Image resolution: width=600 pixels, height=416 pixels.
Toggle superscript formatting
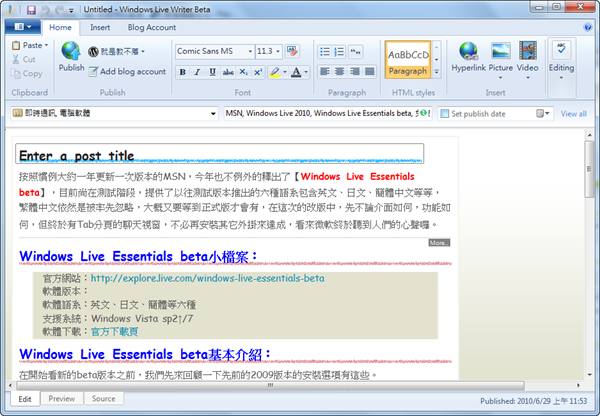click(x=258, y=72)
